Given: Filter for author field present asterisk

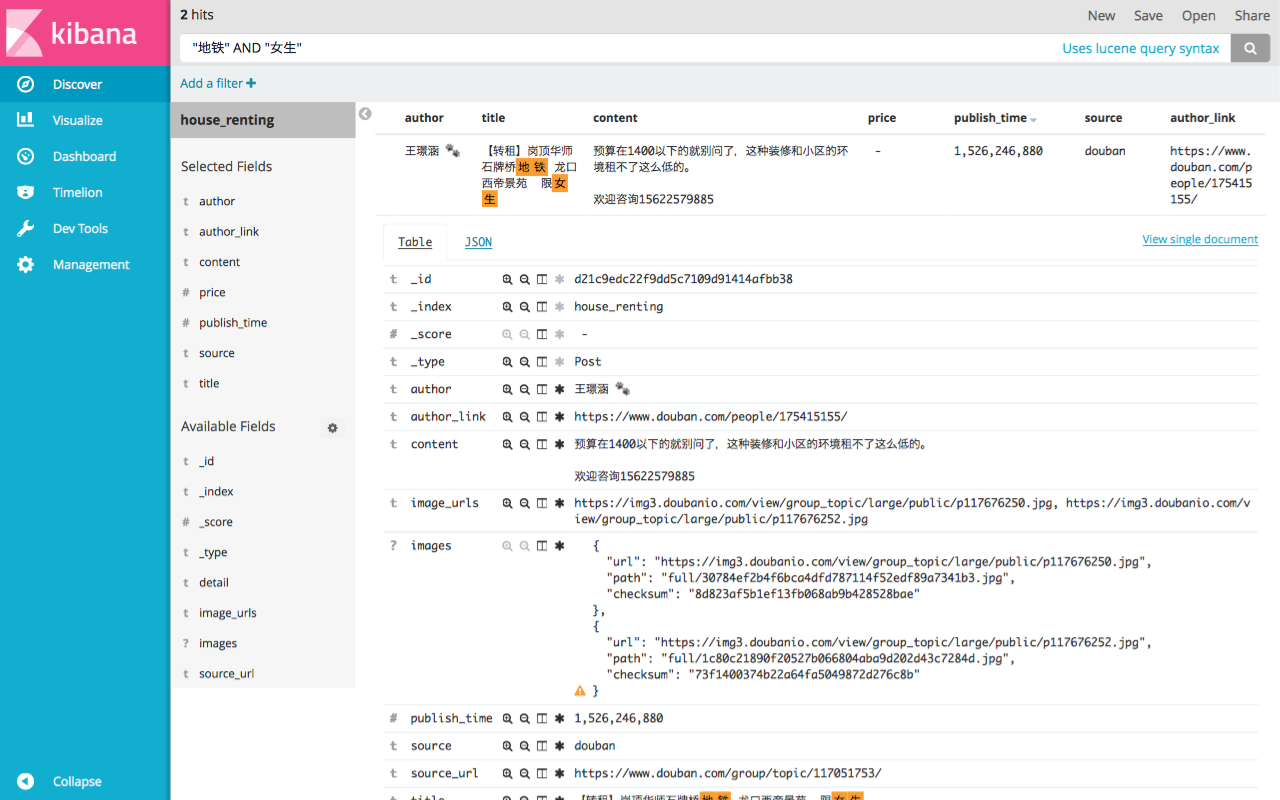Looking at the screenshot, I should pyautogui.click(x=559, y=389).
